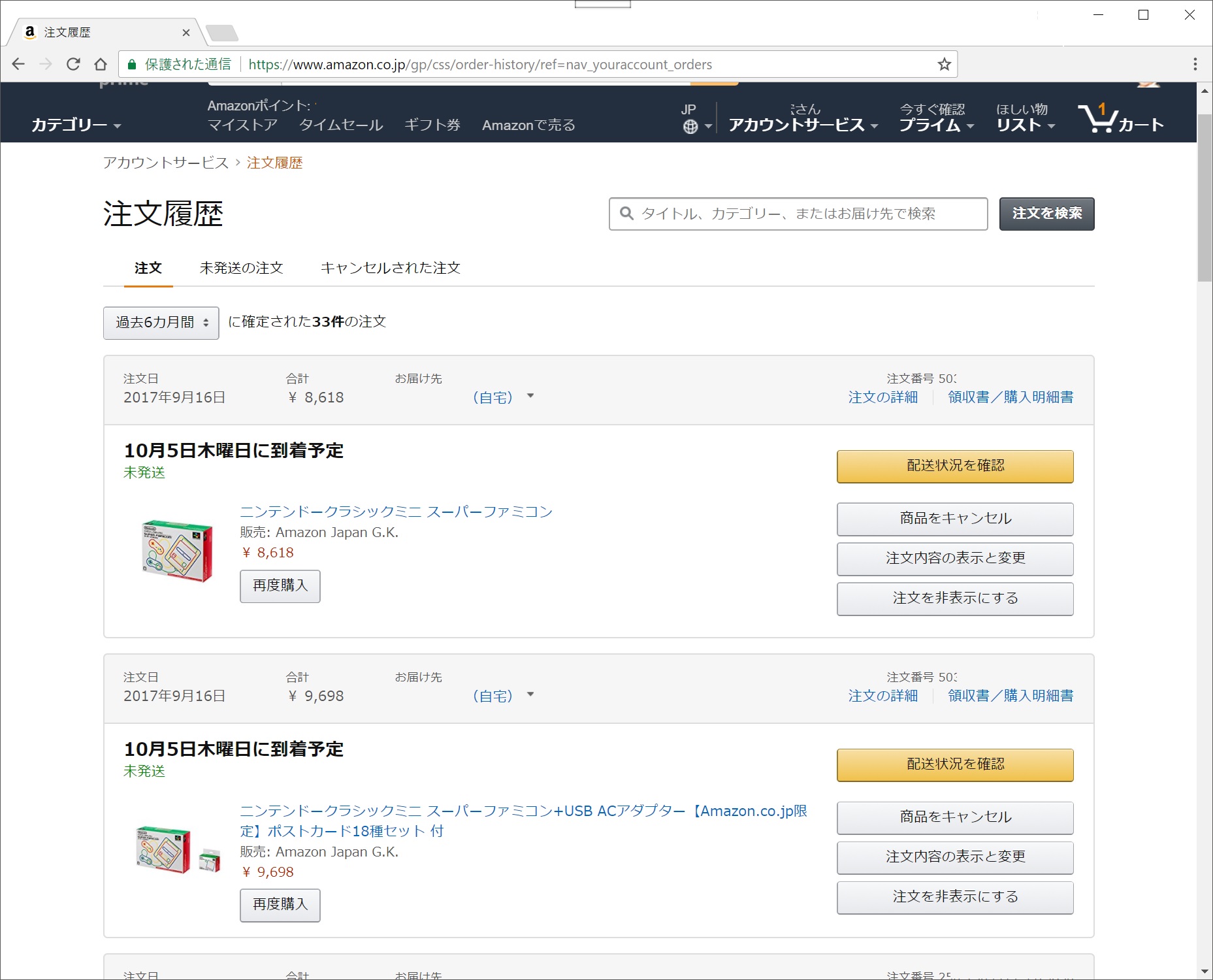Open the 領収書/購入明細書 link of first order
Viewport: 1213px width, 980px height.
point(1010,397)
